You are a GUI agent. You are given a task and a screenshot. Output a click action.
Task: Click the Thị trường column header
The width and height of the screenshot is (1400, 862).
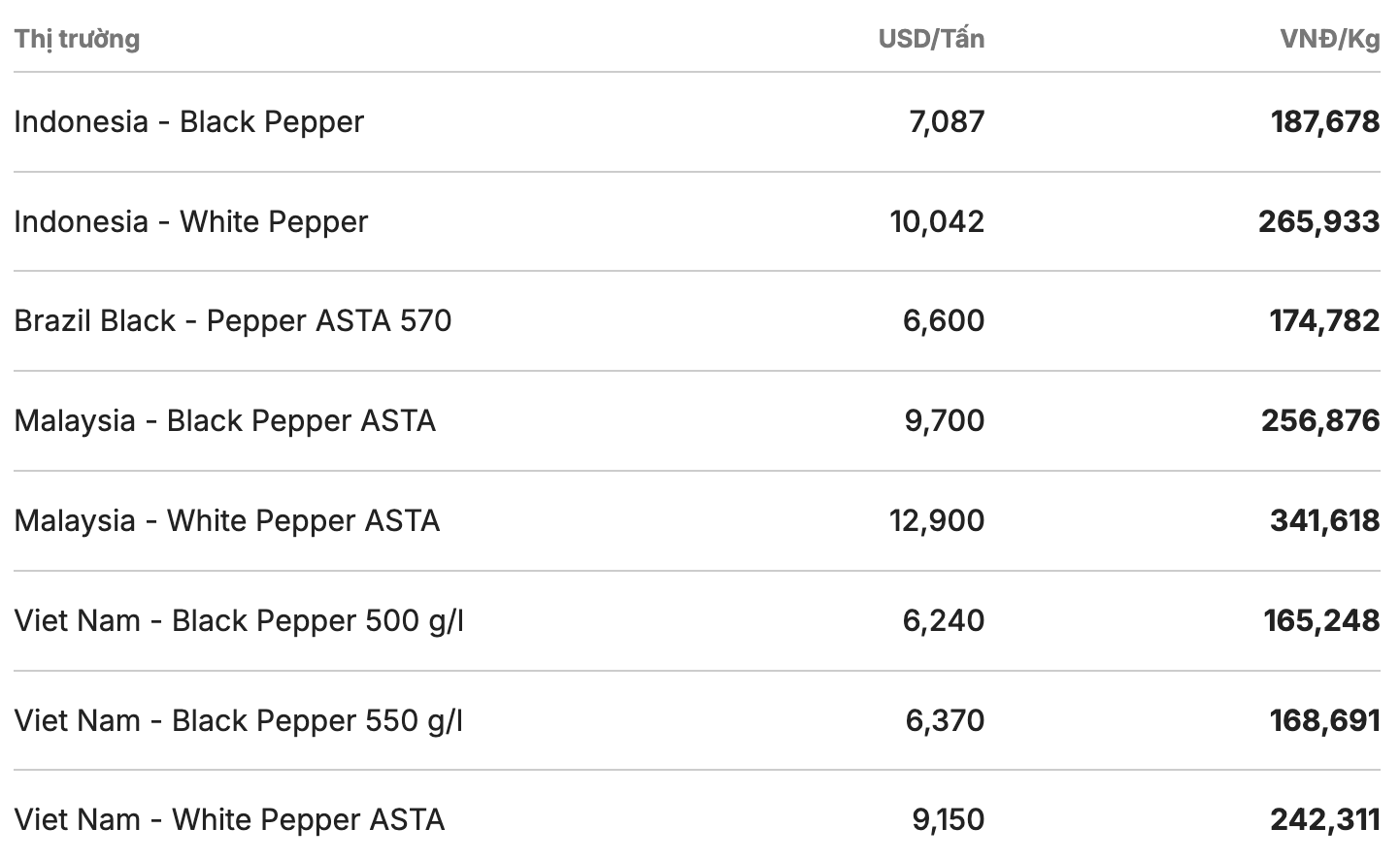coord(78,39)
